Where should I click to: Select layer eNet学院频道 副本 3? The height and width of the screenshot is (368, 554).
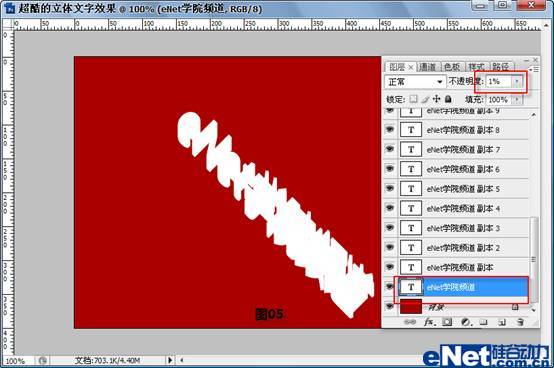coord(463,228)
